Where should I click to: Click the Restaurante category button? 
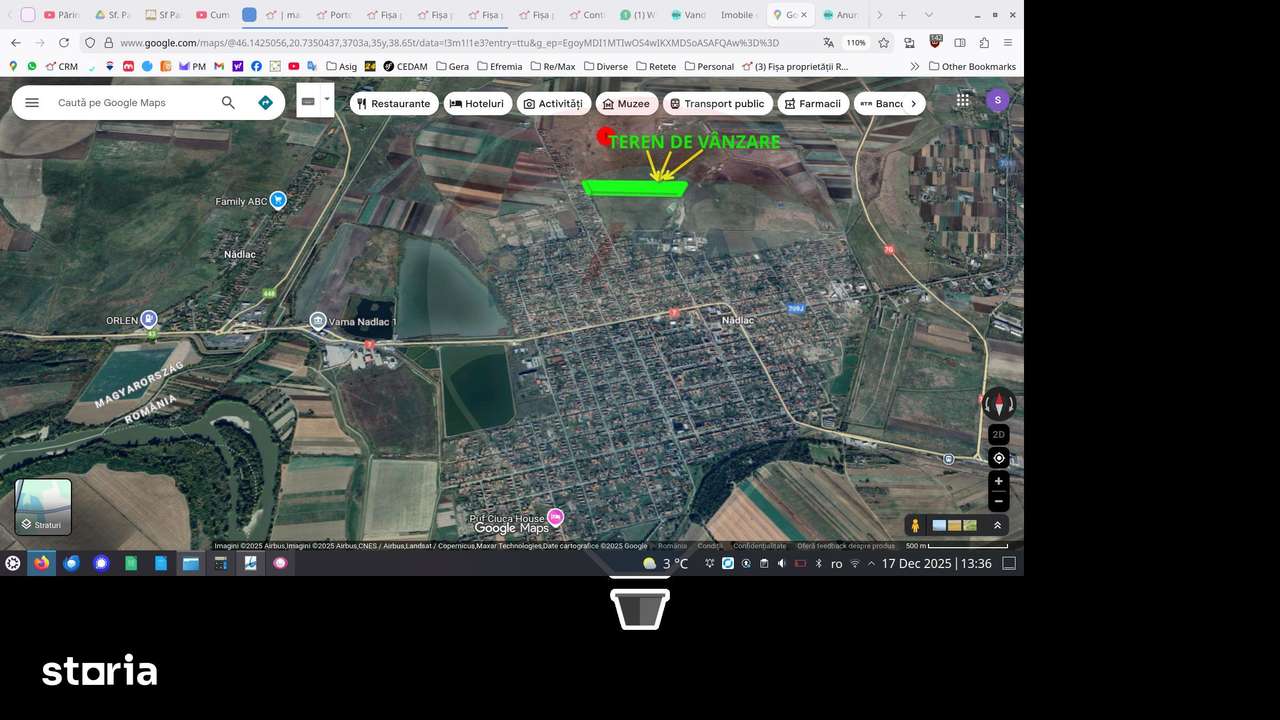tap(394, 103)
